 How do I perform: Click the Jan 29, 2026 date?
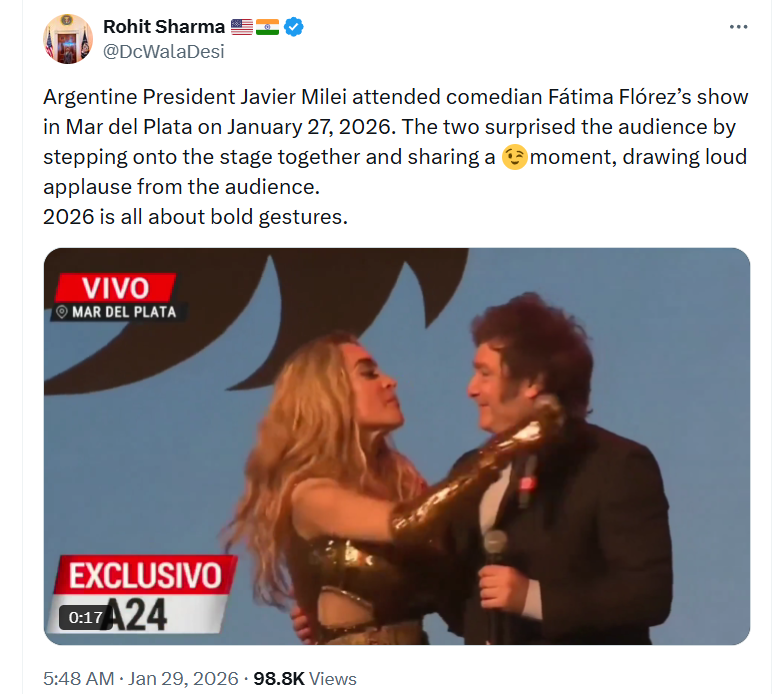[x=184, y=678]
